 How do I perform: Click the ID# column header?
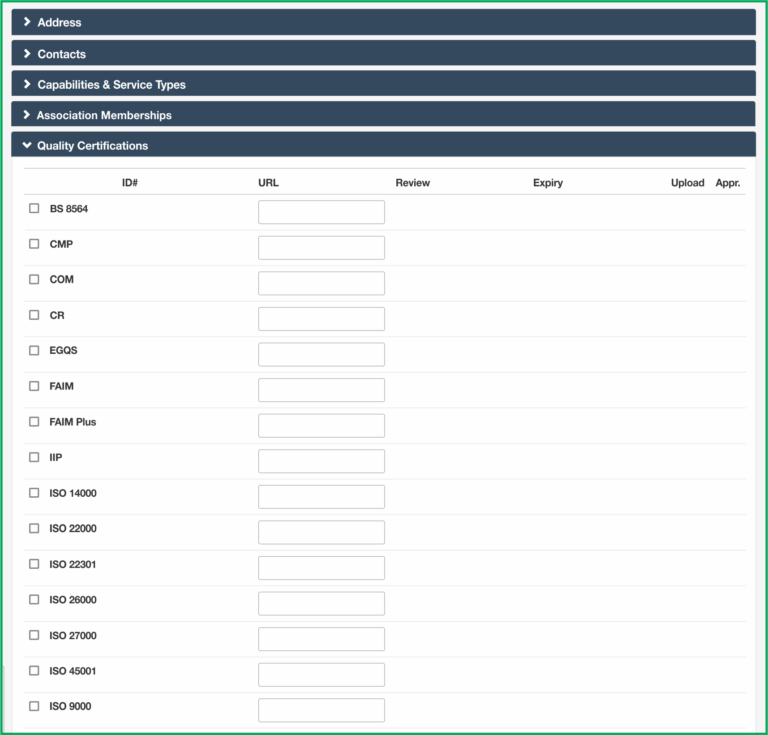pyautogui.click(x=130, y=183)
